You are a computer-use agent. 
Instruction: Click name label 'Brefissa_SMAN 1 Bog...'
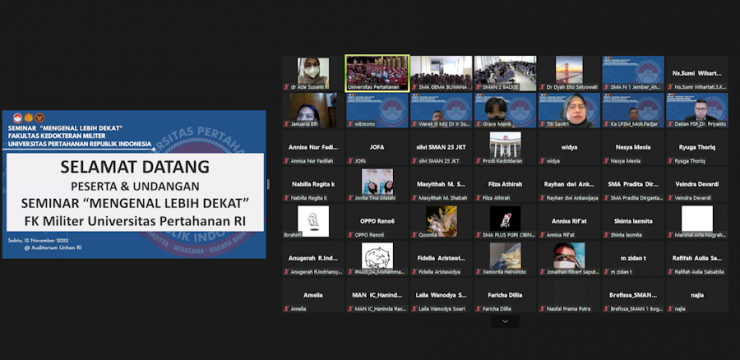pyautogui.click(x=637, y=309)
